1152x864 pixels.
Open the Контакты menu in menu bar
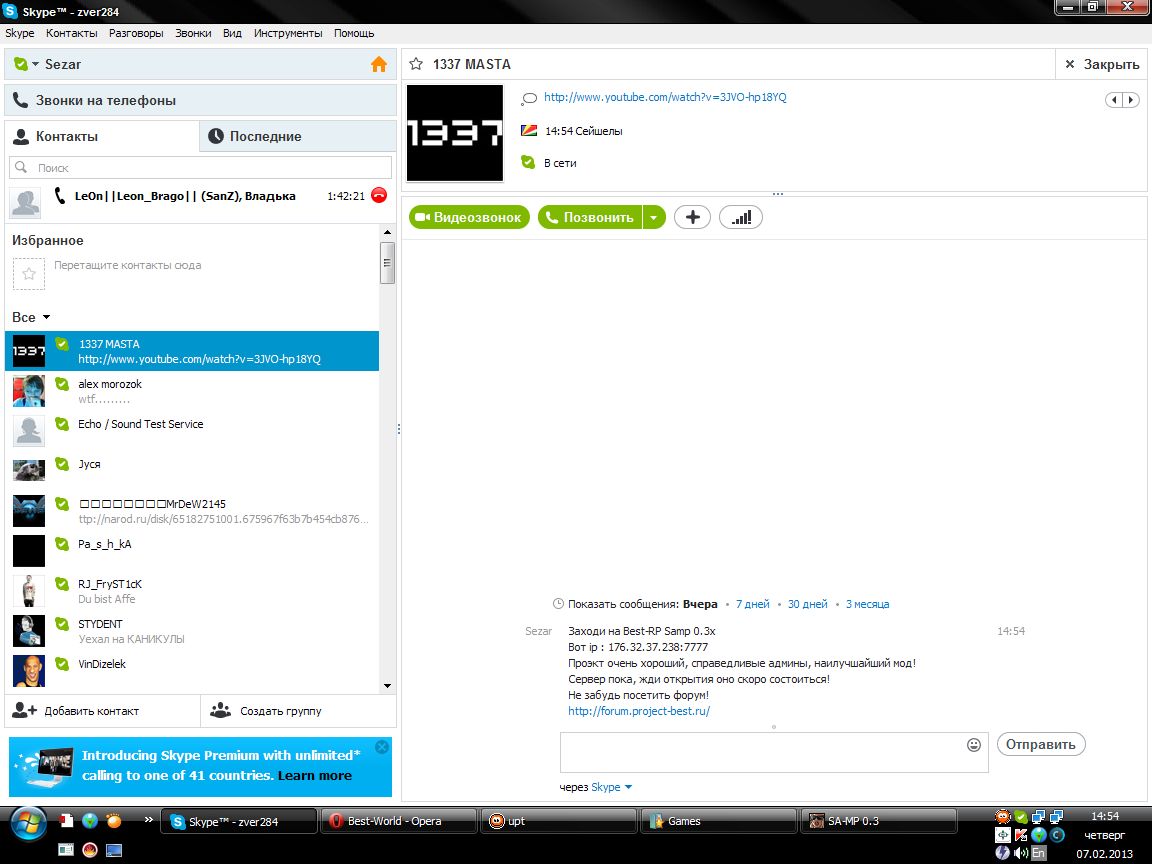(x=71, y=33)
